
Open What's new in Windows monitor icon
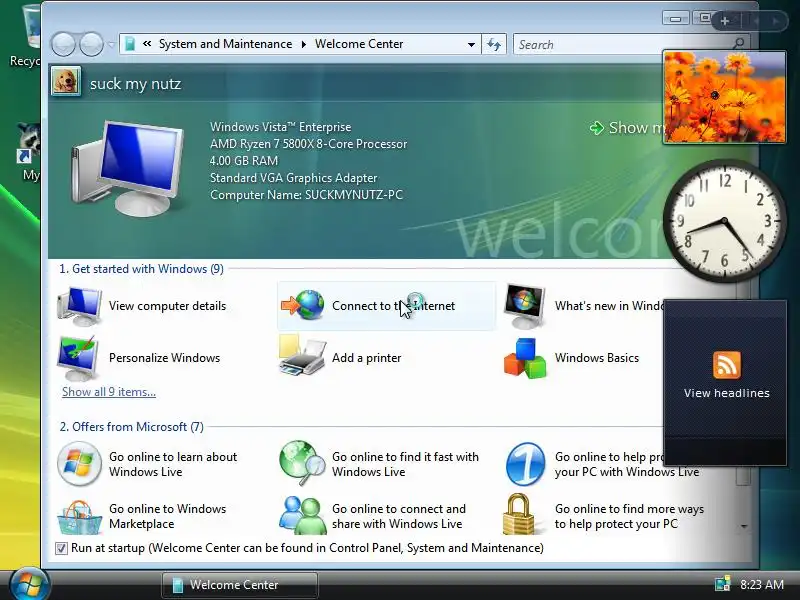click(x=525, y=306)
